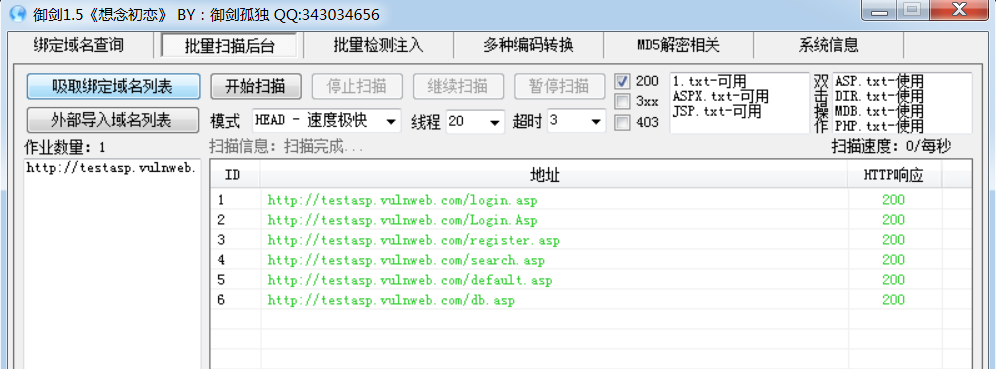Click the HTTP响应 column header
Screen dimensions: 996x369
click(x=894, y=175)
